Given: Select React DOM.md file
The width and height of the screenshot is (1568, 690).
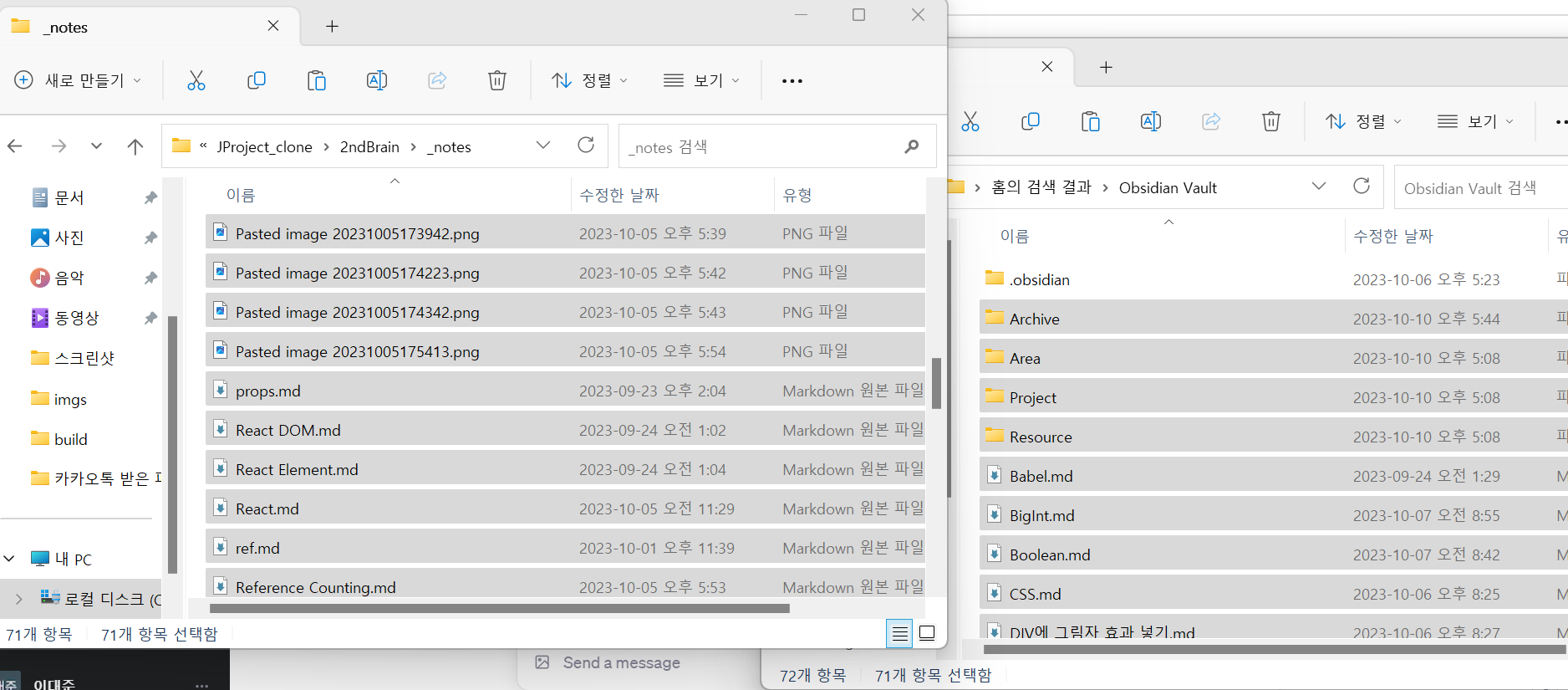Looking at the screenshot, I should tap(565, 430).
